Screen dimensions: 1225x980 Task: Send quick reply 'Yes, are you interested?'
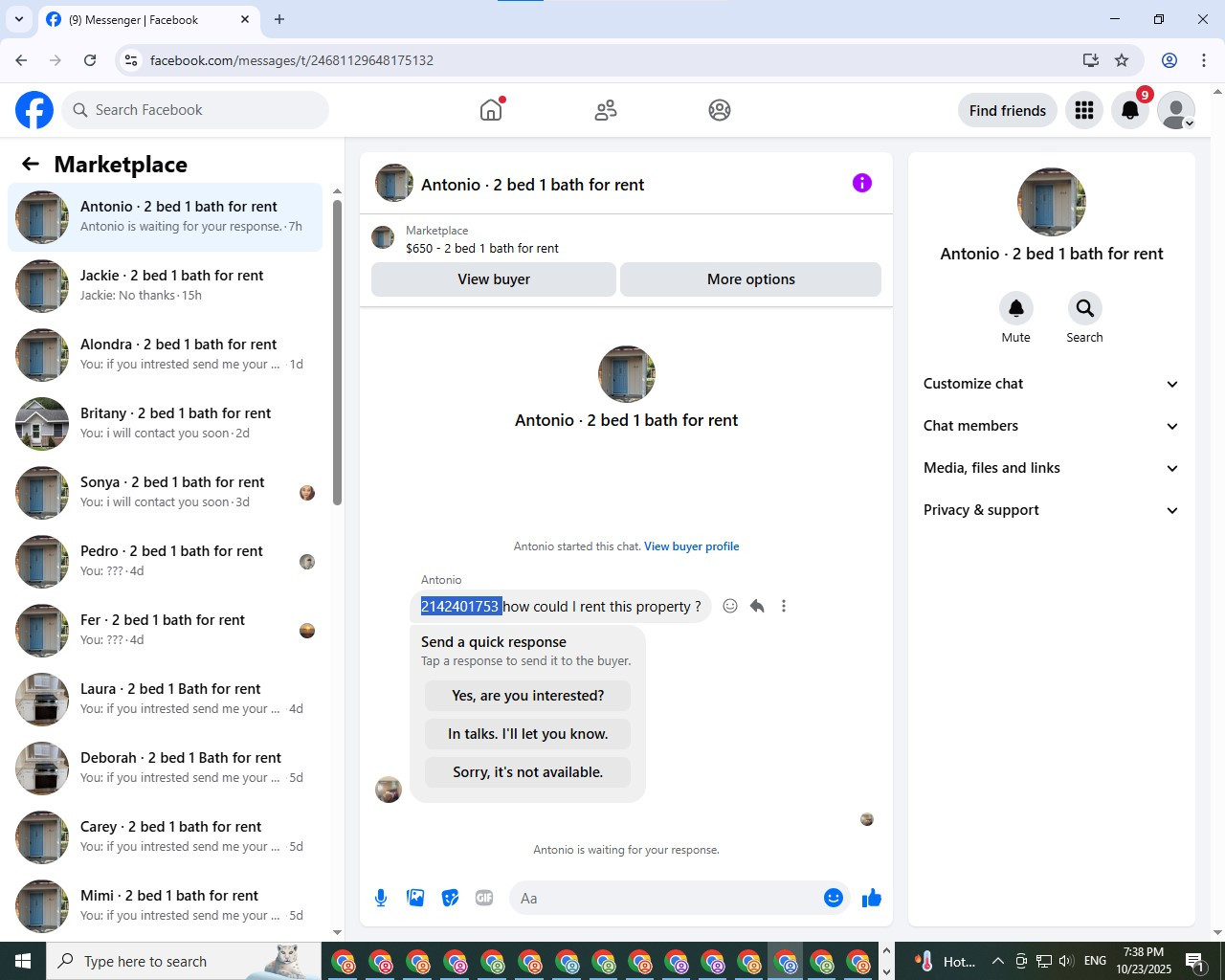tap(528, 696)
